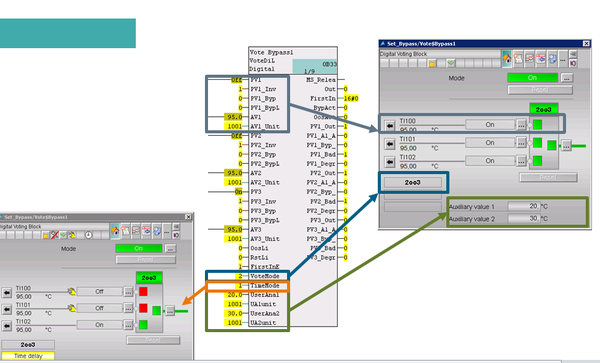Open the output ellipsis button in left faceplate

pyautogui.click(x=170, y=310)
